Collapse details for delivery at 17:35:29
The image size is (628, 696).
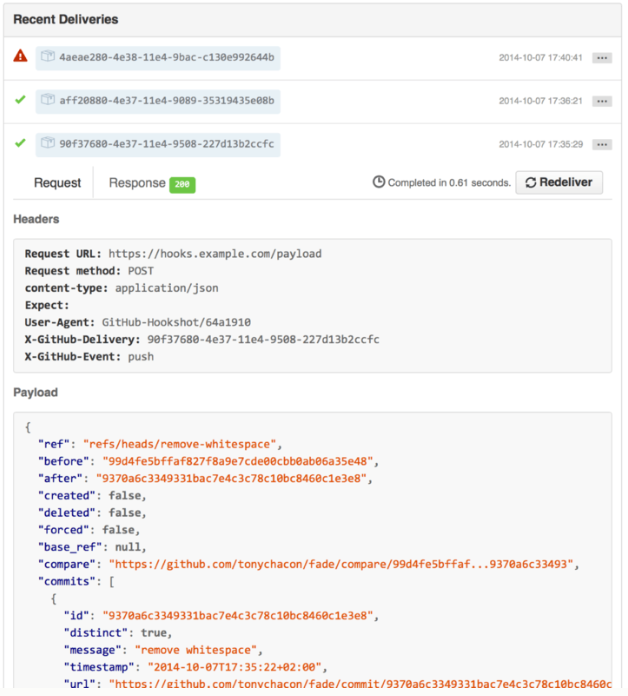(602, 145)
